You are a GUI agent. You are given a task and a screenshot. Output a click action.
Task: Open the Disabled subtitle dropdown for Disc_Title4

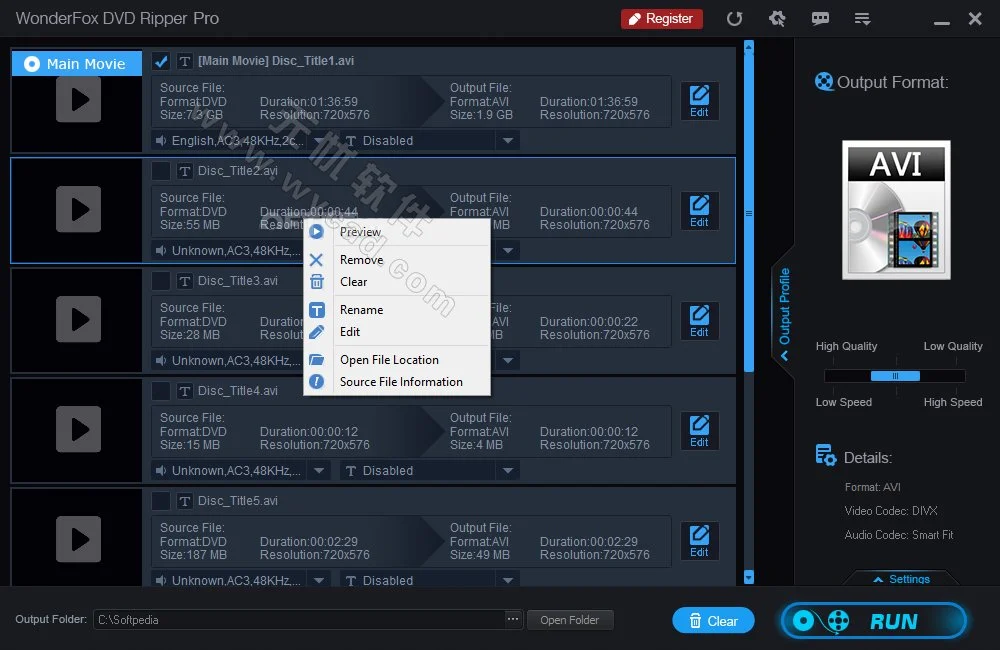(x=508, y=470)
